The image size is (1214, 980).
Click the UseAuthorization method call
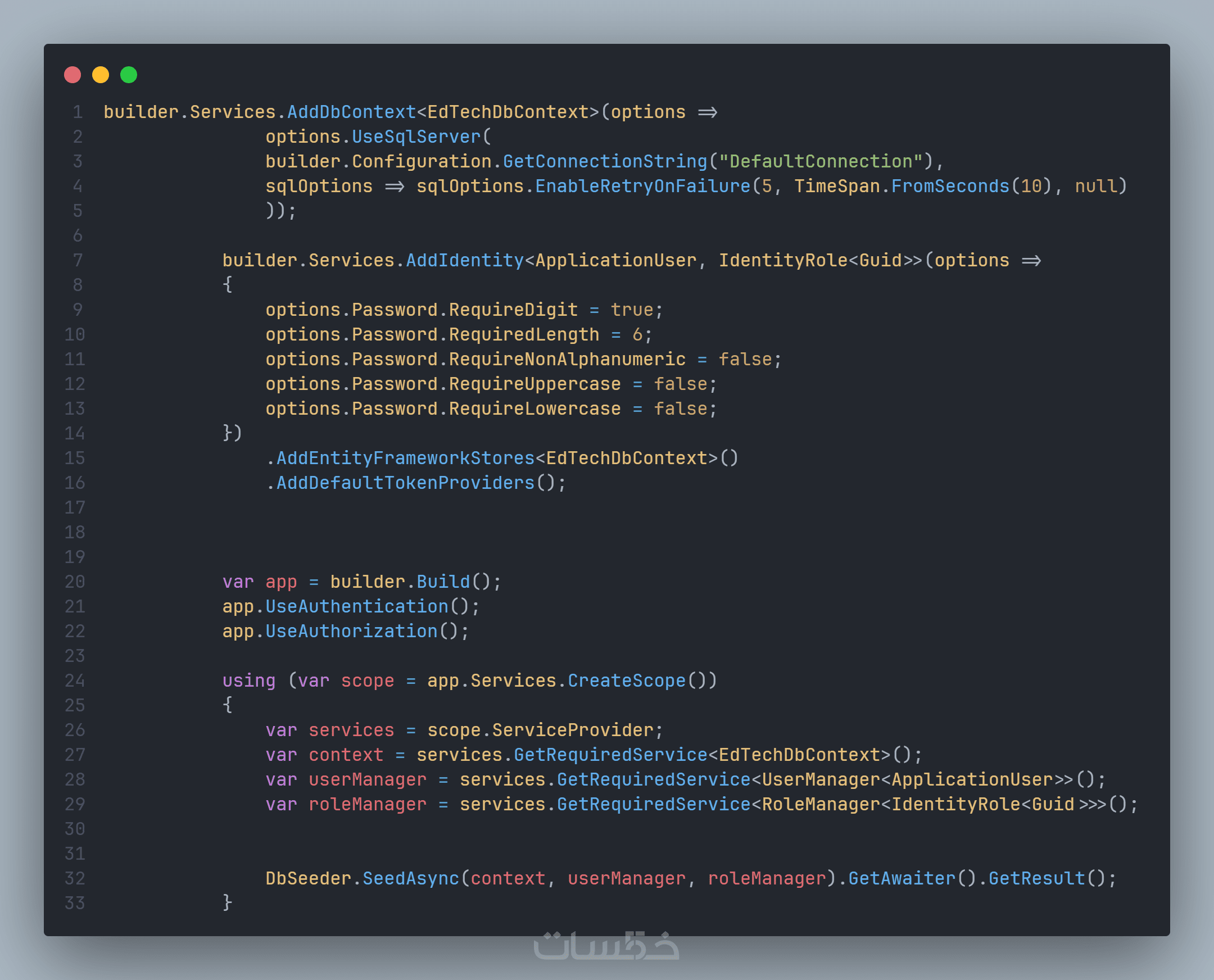[351, 631]
